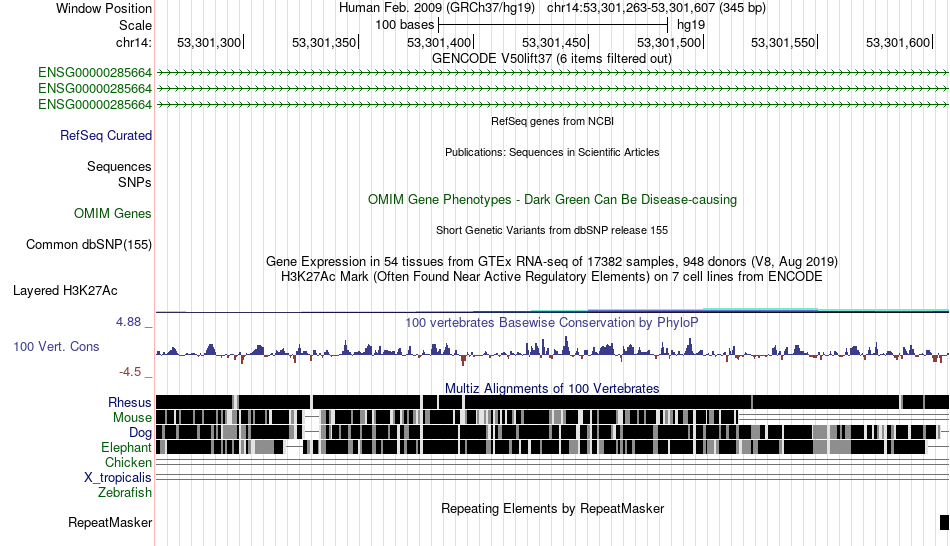Select the third ENSG00000285664 track label
The width and height of the screenshot is (950, 546).
95,104
